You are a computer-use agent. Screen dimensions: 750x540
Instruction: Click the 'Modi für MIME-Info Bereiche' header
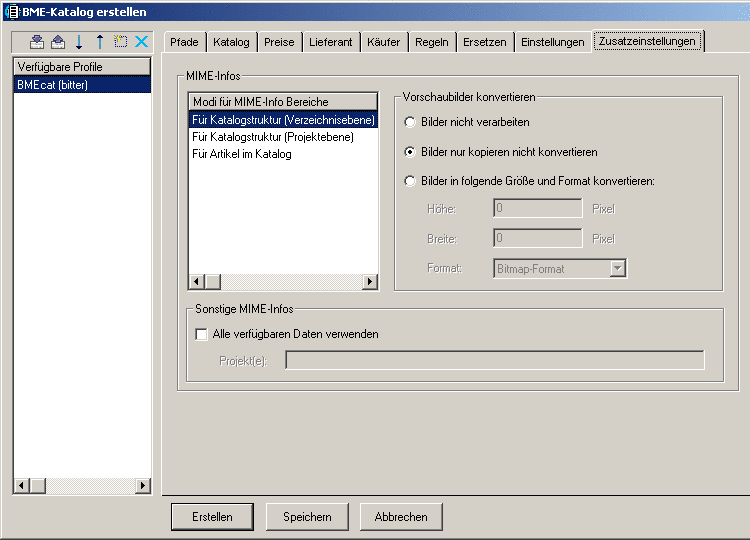coord(283,102)
